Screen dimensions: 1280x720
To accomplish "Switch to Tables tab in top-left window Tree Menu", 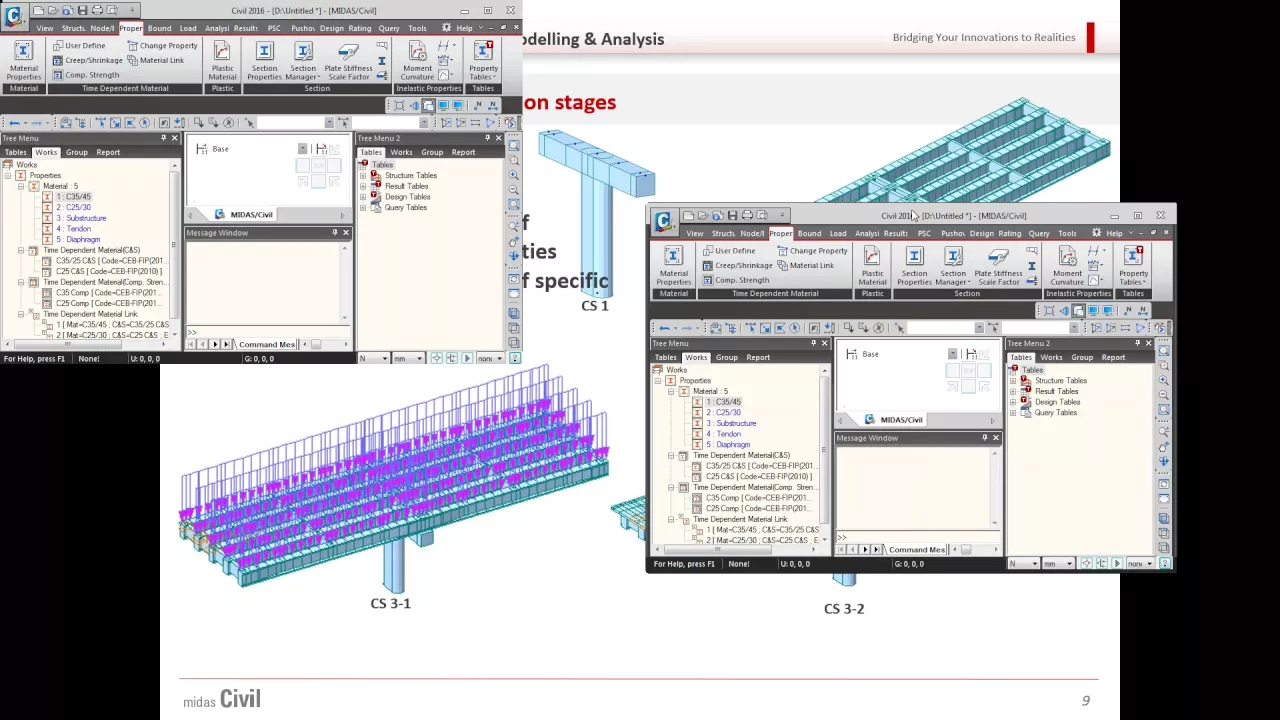I will point(15,152).
